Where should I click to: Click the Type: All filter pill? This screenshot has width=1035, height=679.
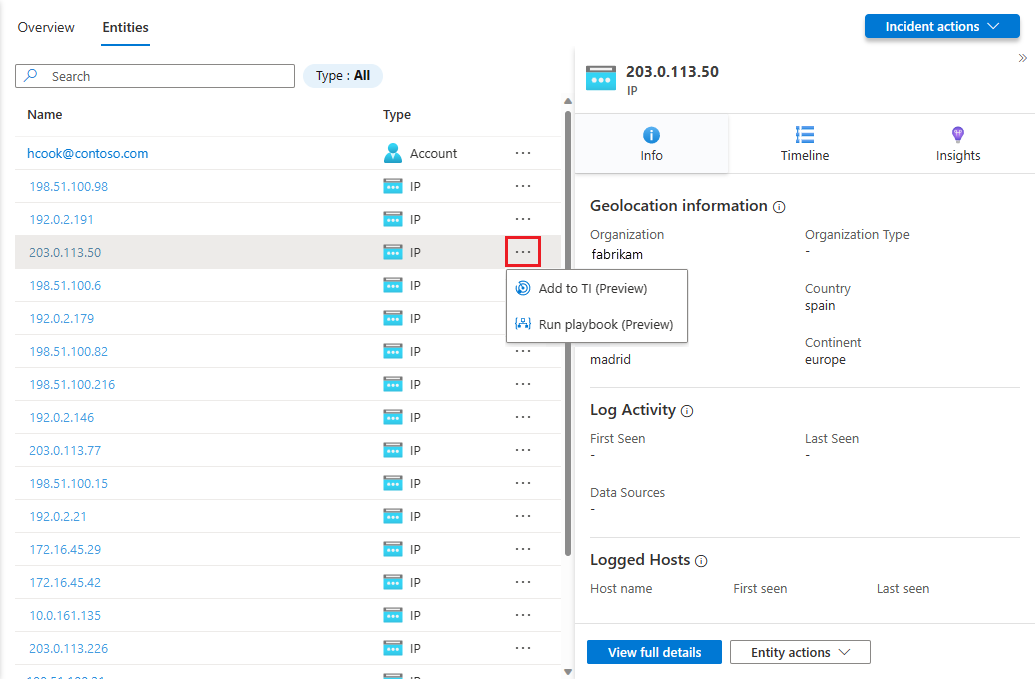pos(342,75)
